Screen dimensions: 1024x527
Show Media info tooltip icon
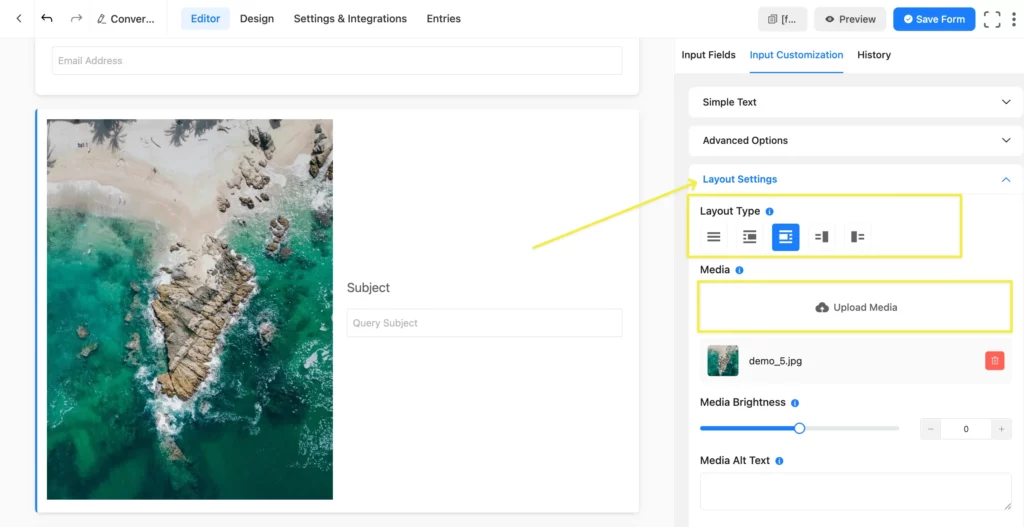(x=739, y=270)
